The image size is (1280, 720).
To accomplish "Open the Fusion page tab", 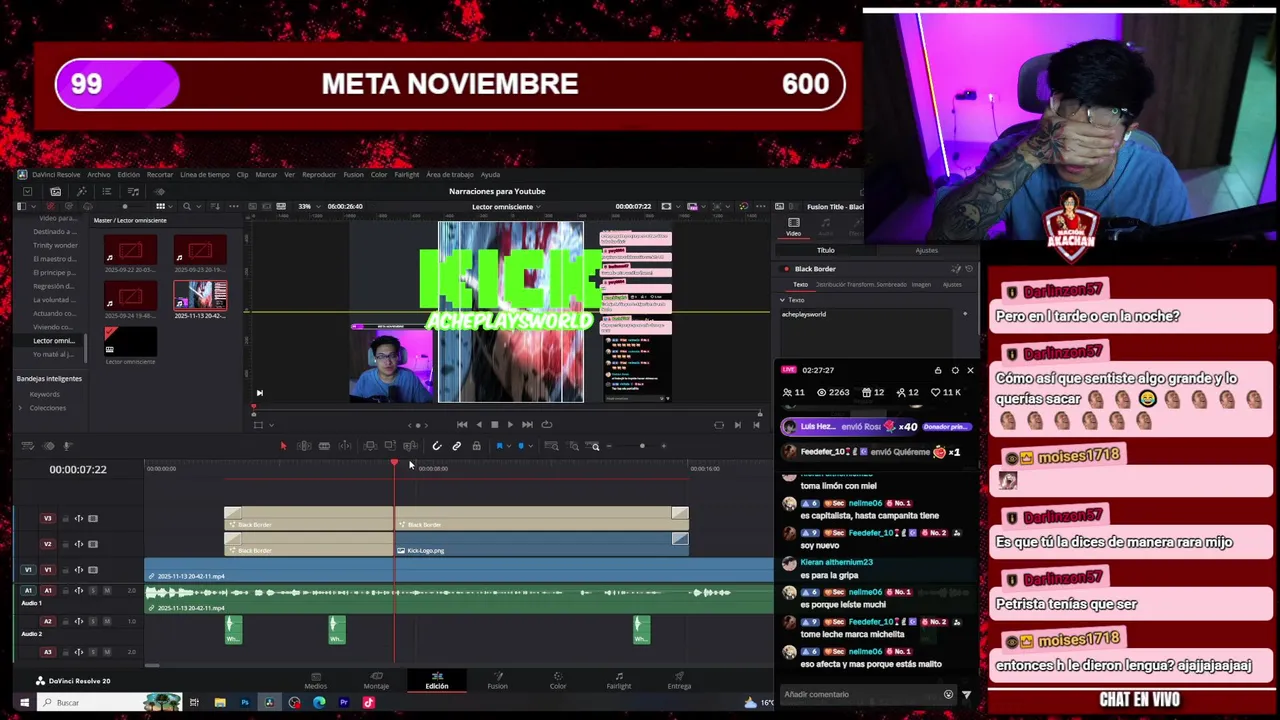I will [497, 681].
